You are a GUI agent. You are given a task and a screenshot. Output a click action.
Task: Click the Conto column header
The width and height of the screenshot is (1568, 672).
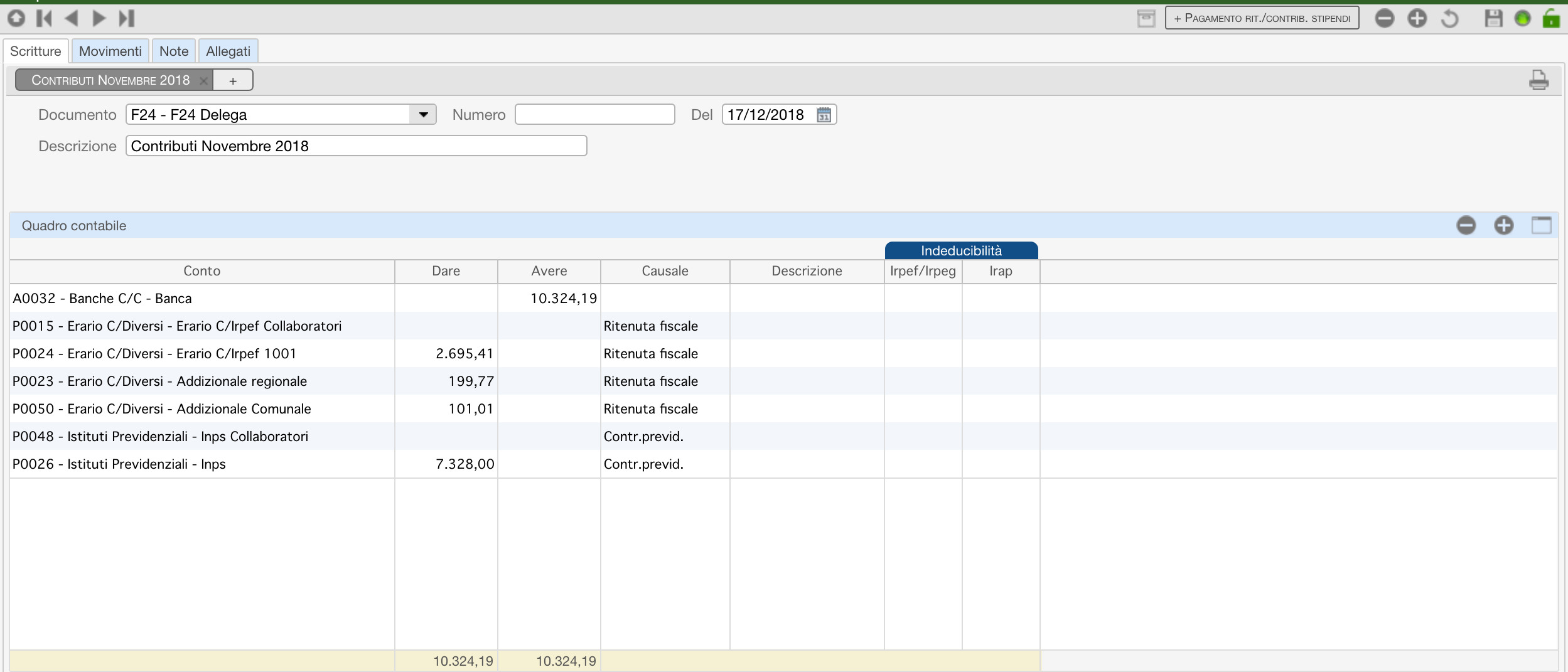point(202,271)
